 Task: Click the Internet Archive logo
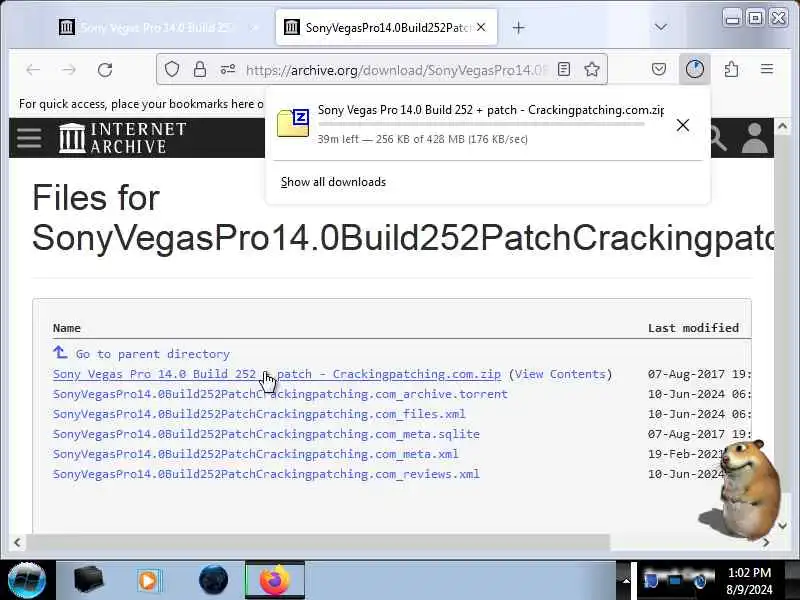(122, 138)
